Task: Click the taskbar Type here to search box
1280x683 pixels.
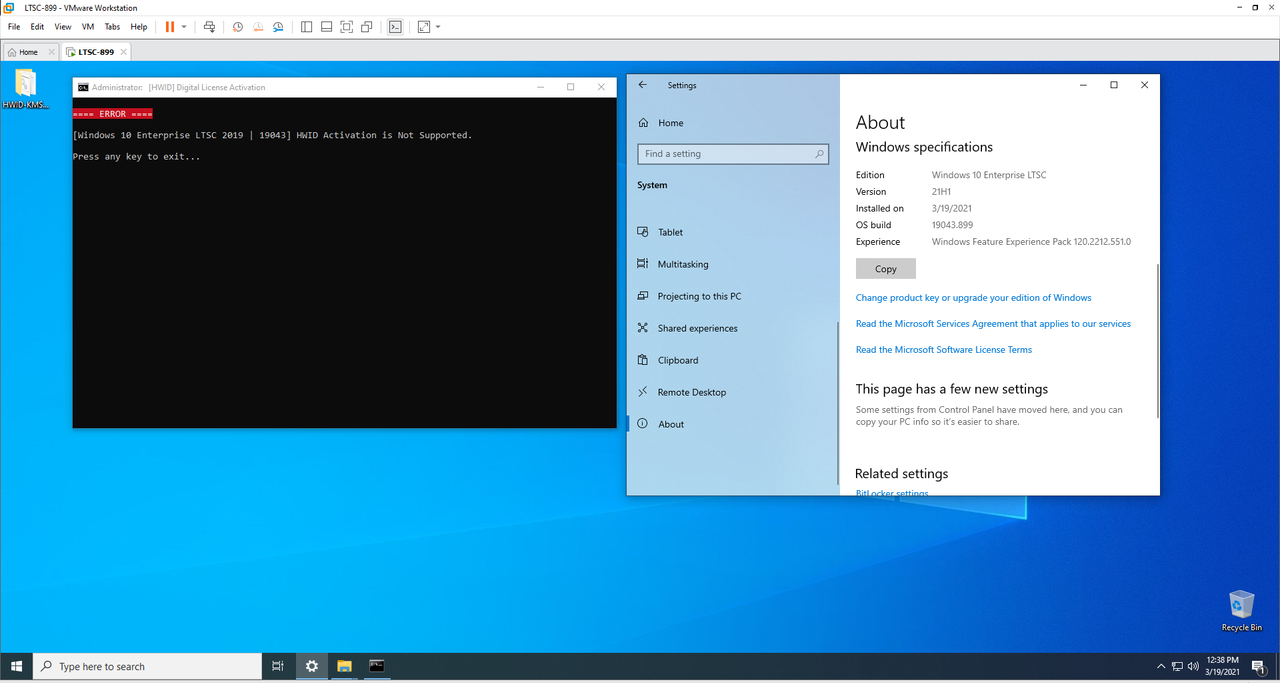Action: tap(147, 666)
